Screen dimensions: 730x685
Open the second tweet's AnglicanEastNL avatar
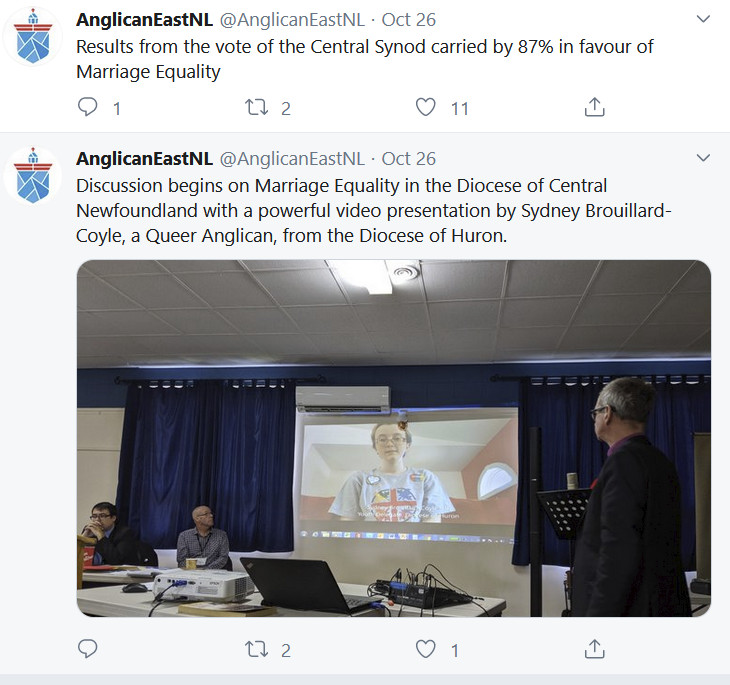click(x=33, y=176)
